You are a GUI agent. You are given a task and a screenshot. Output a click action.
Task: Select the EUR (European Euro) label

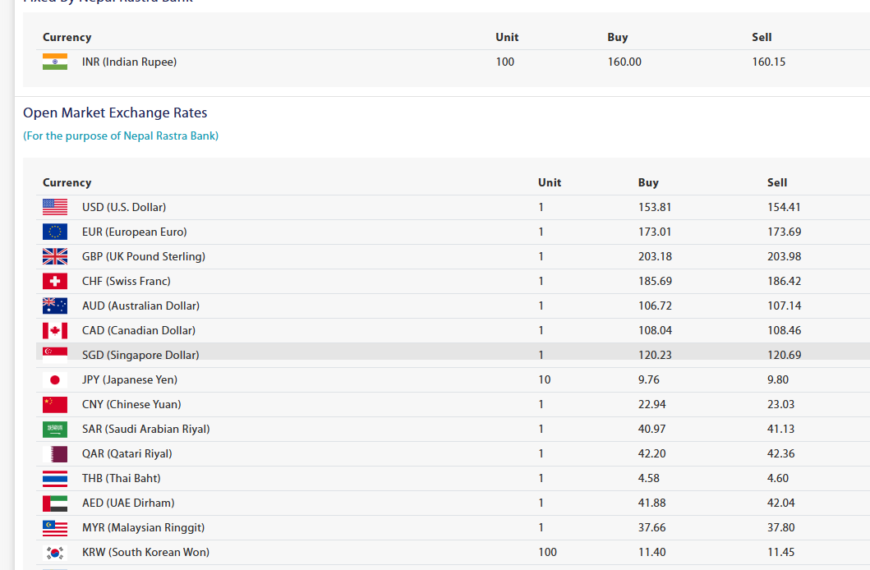click(134, 231)
